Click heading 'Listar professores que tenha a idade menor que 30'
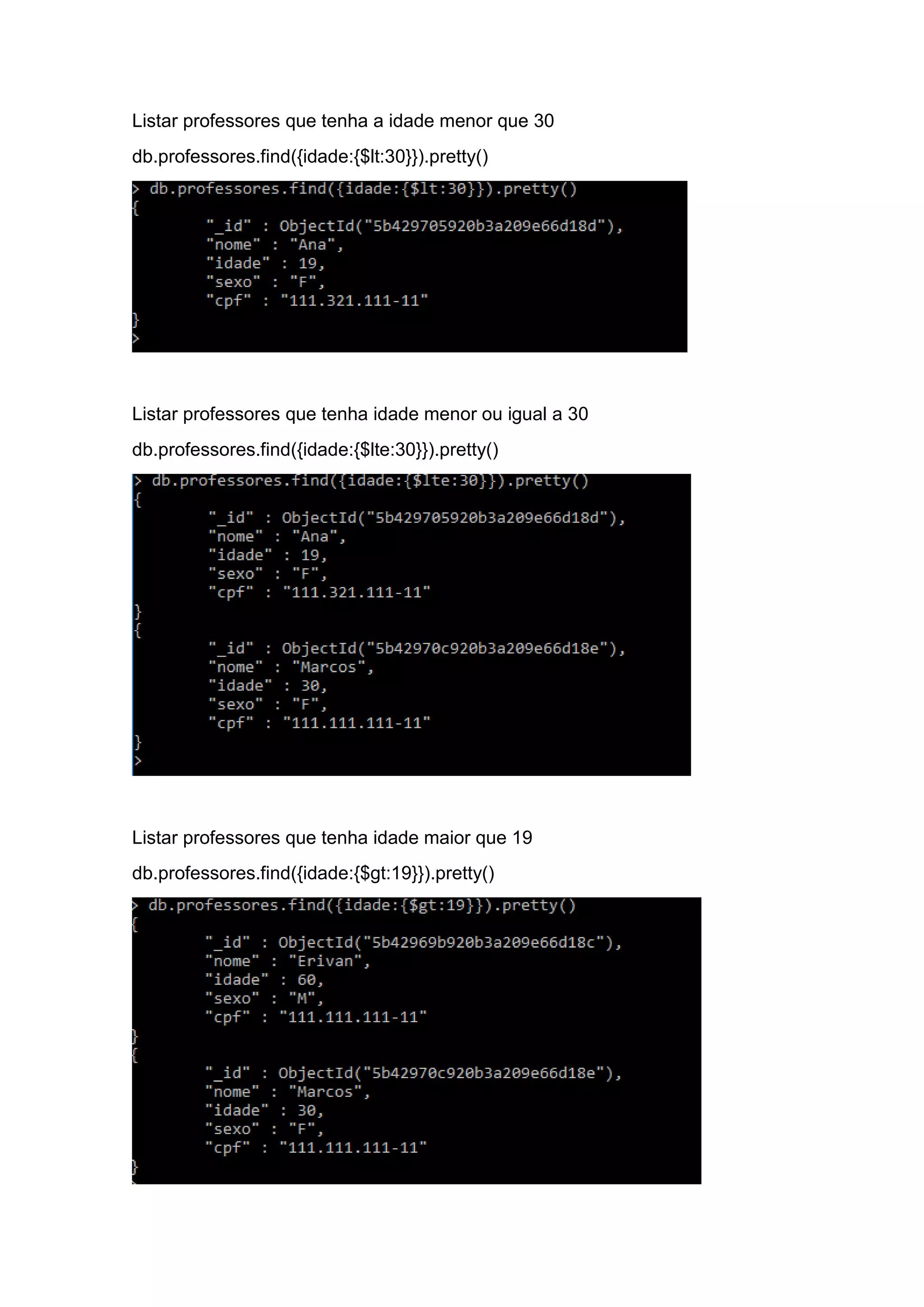 342,121
